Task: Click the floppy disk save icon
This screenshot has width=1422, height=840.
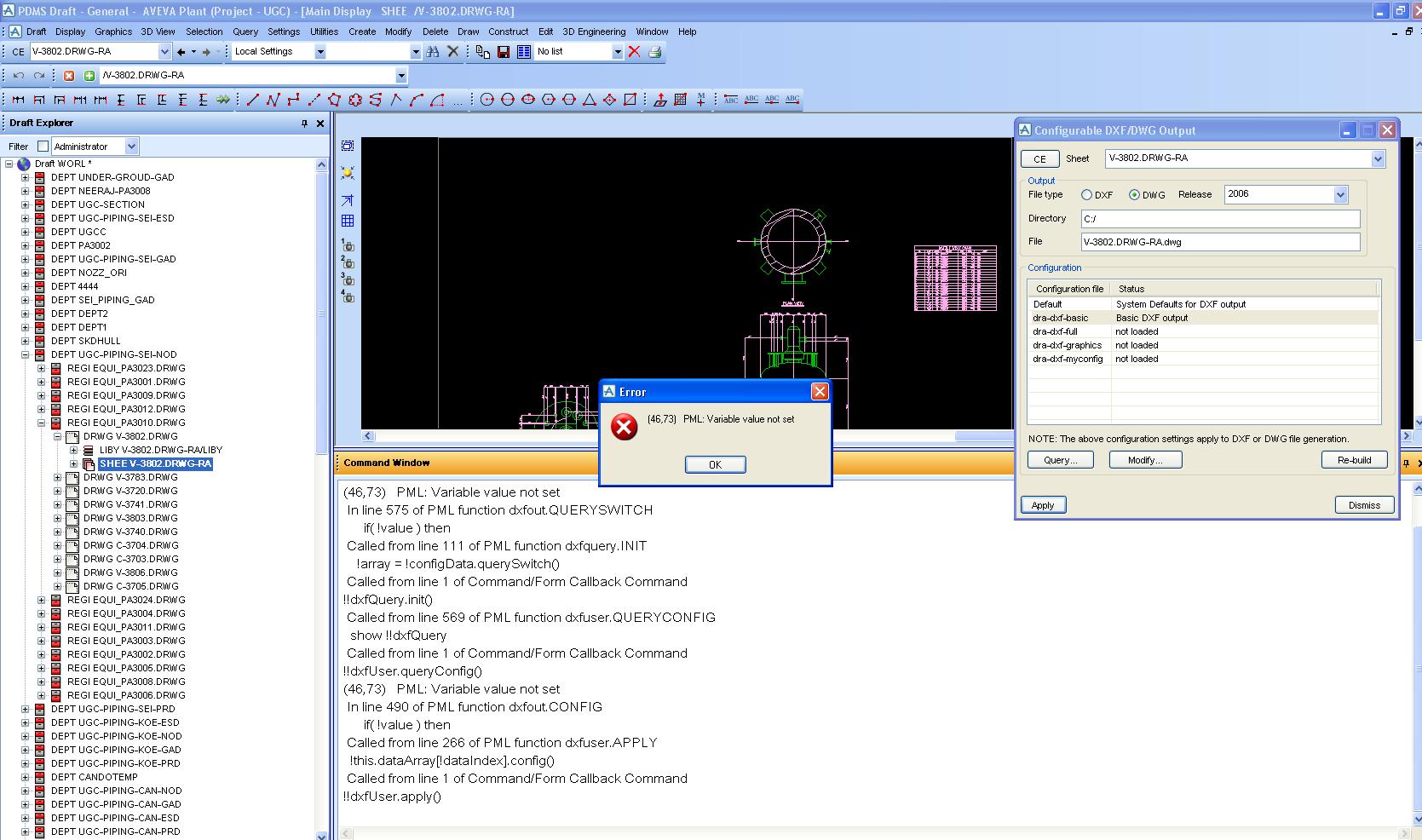Action: tap(504, 52)
